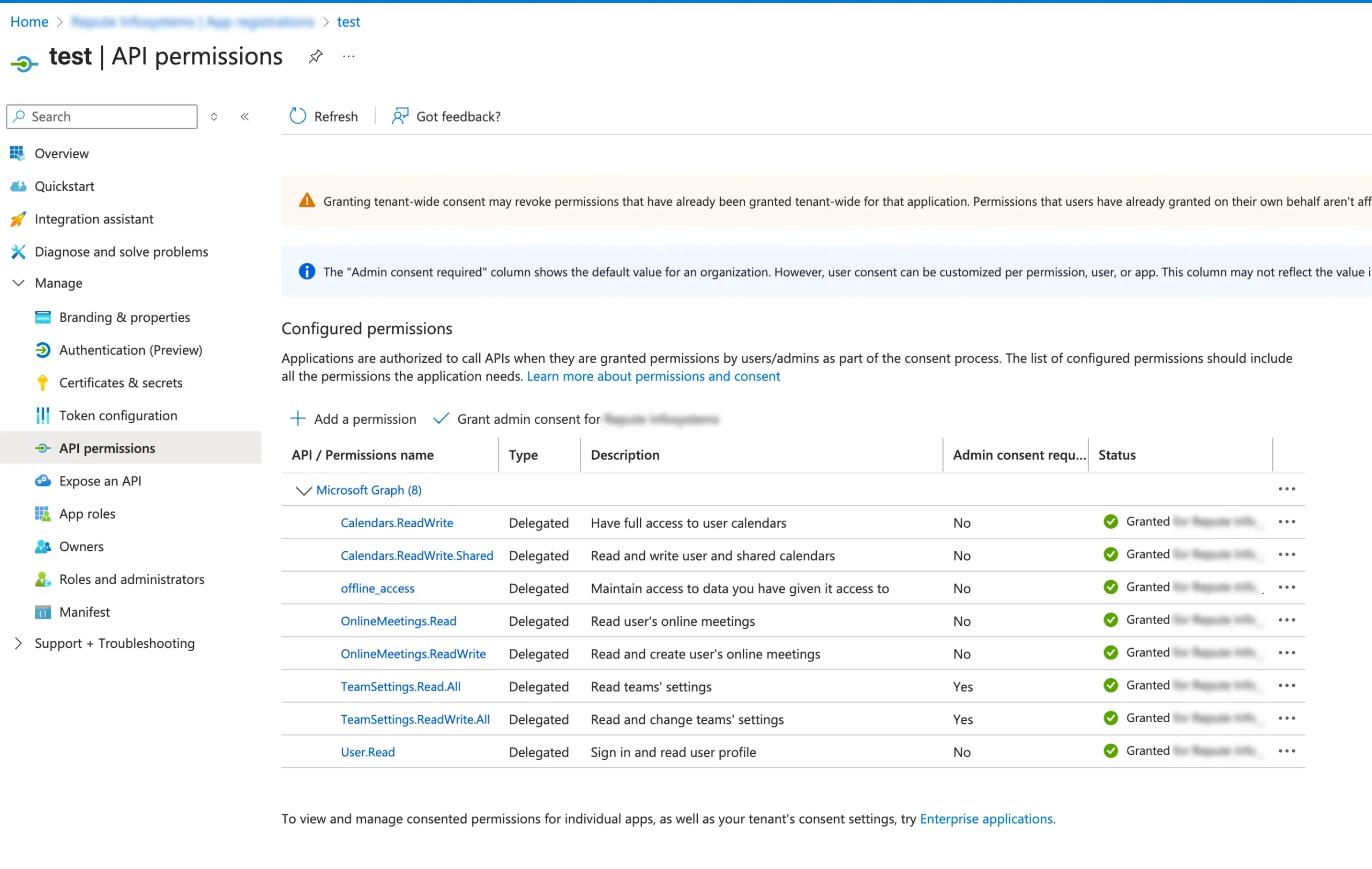Click Add a permission

[353, 419]
